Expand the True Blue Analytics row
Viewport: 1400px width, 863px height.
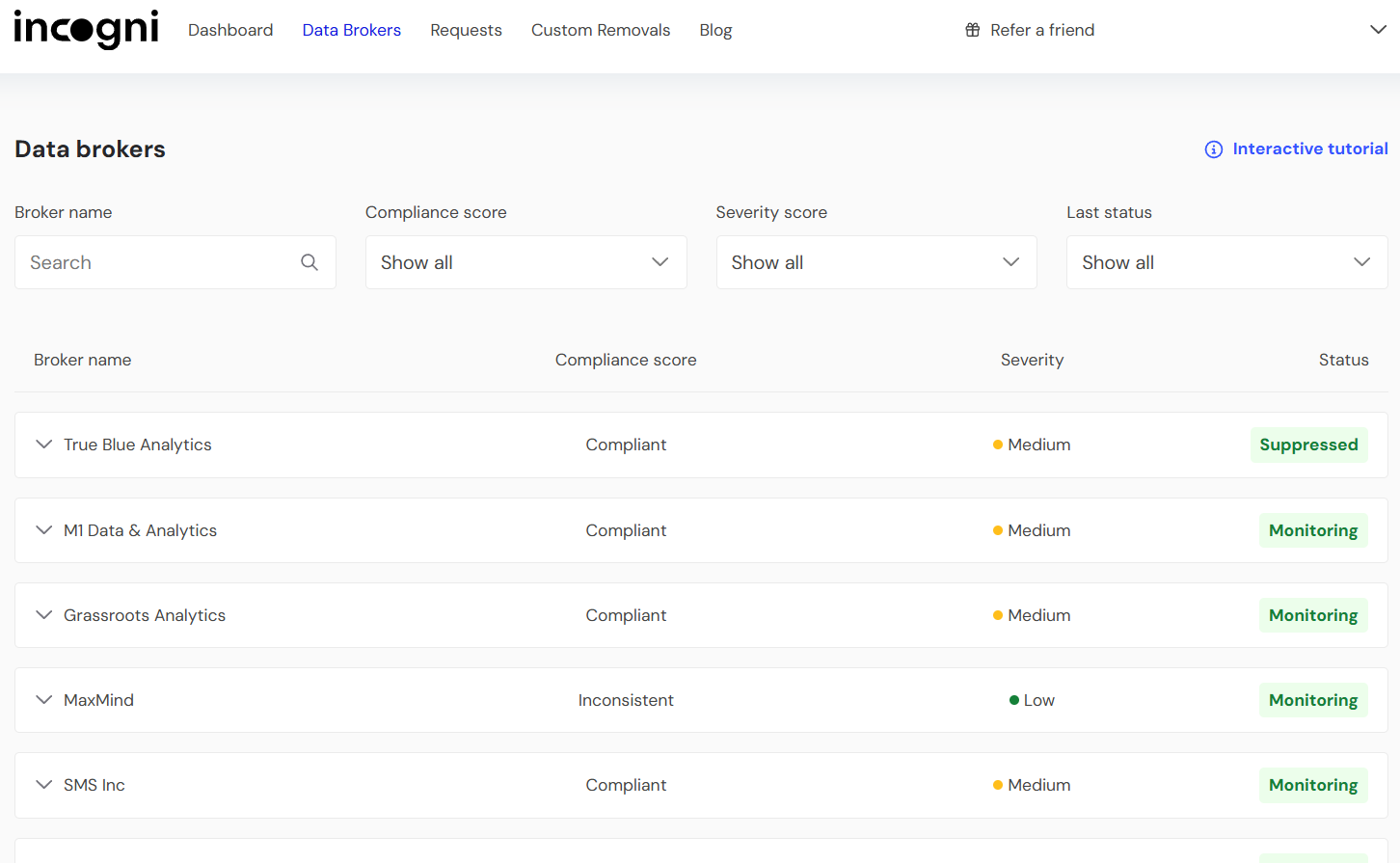tap(43, 445)
